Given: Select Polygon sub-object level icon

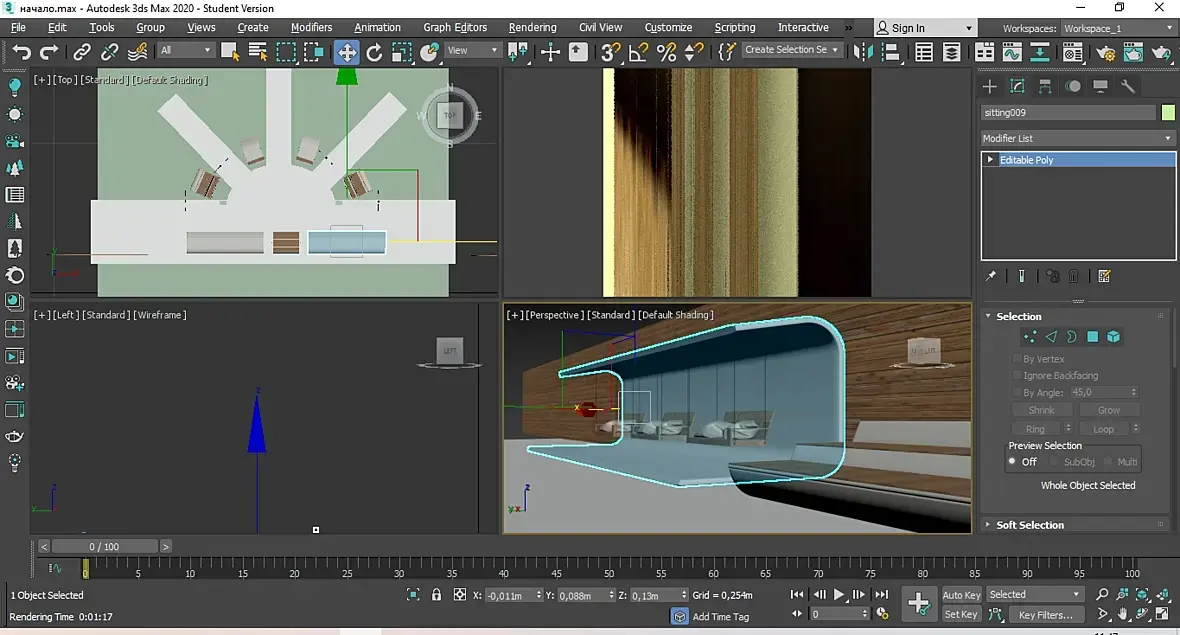Looking at the screenshot, I should (1093, 337).
